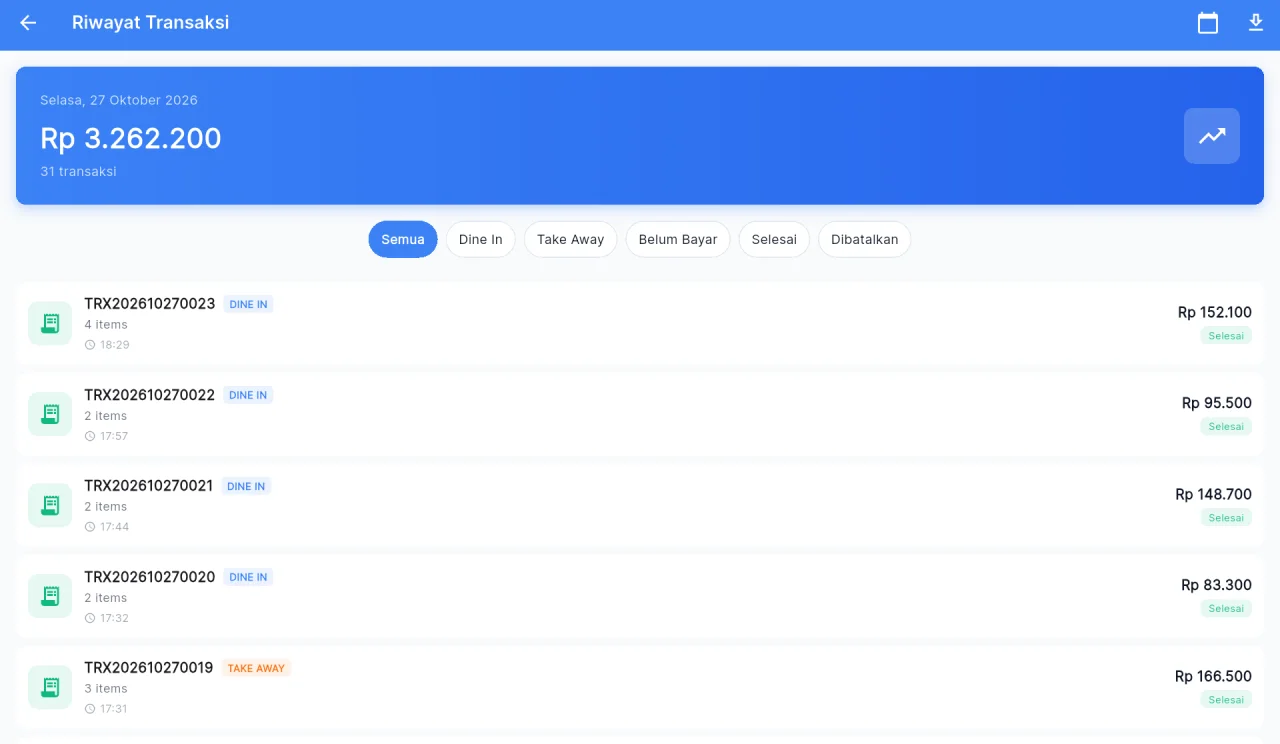Viewport: 1280px width, 744px height.
Task: Click the Riwayat Transaksi title
Action: click(x=150, y=22)
